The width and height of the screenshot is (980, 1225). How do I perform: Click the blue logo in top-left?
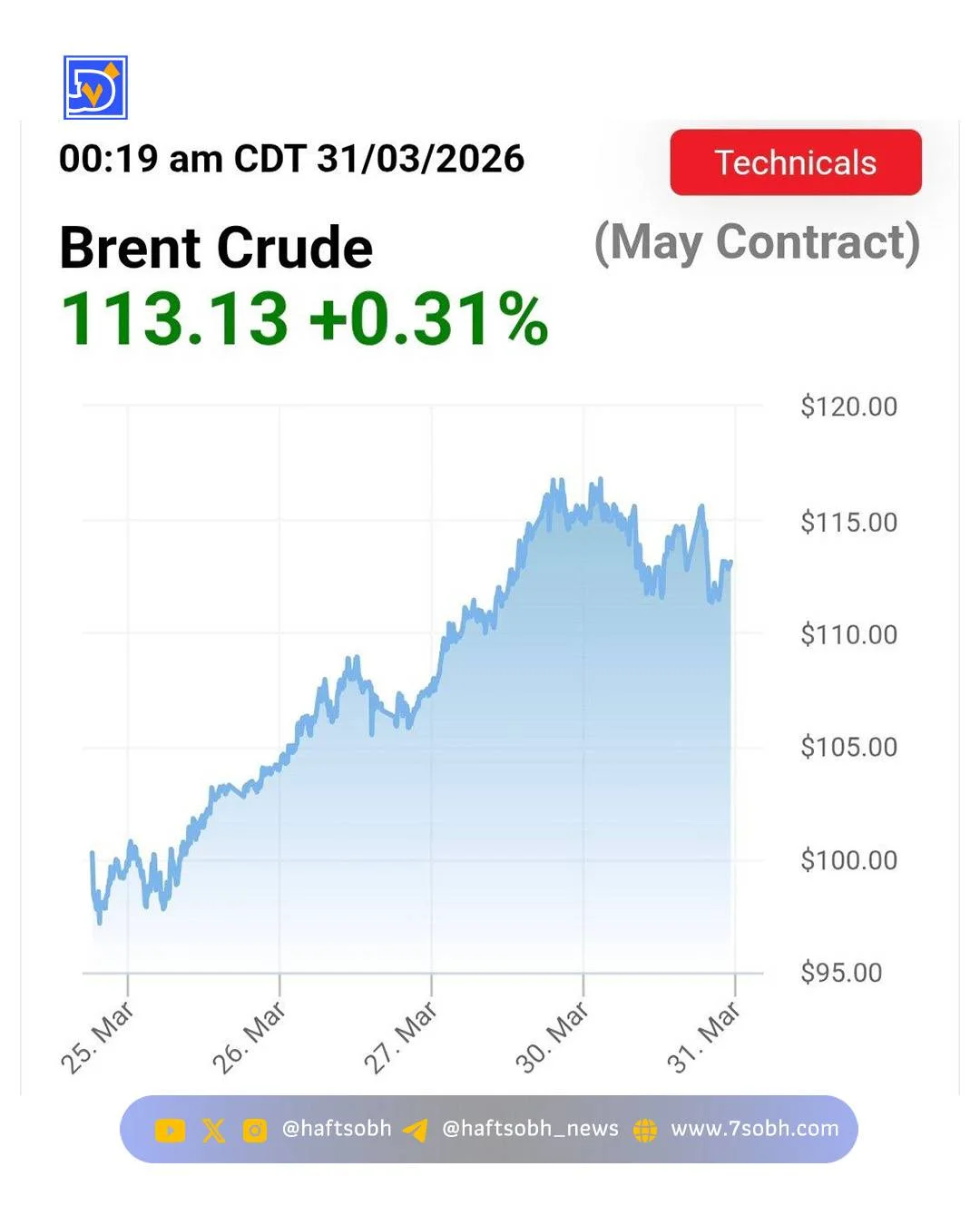pyautogui.click(x=95, y=87)
